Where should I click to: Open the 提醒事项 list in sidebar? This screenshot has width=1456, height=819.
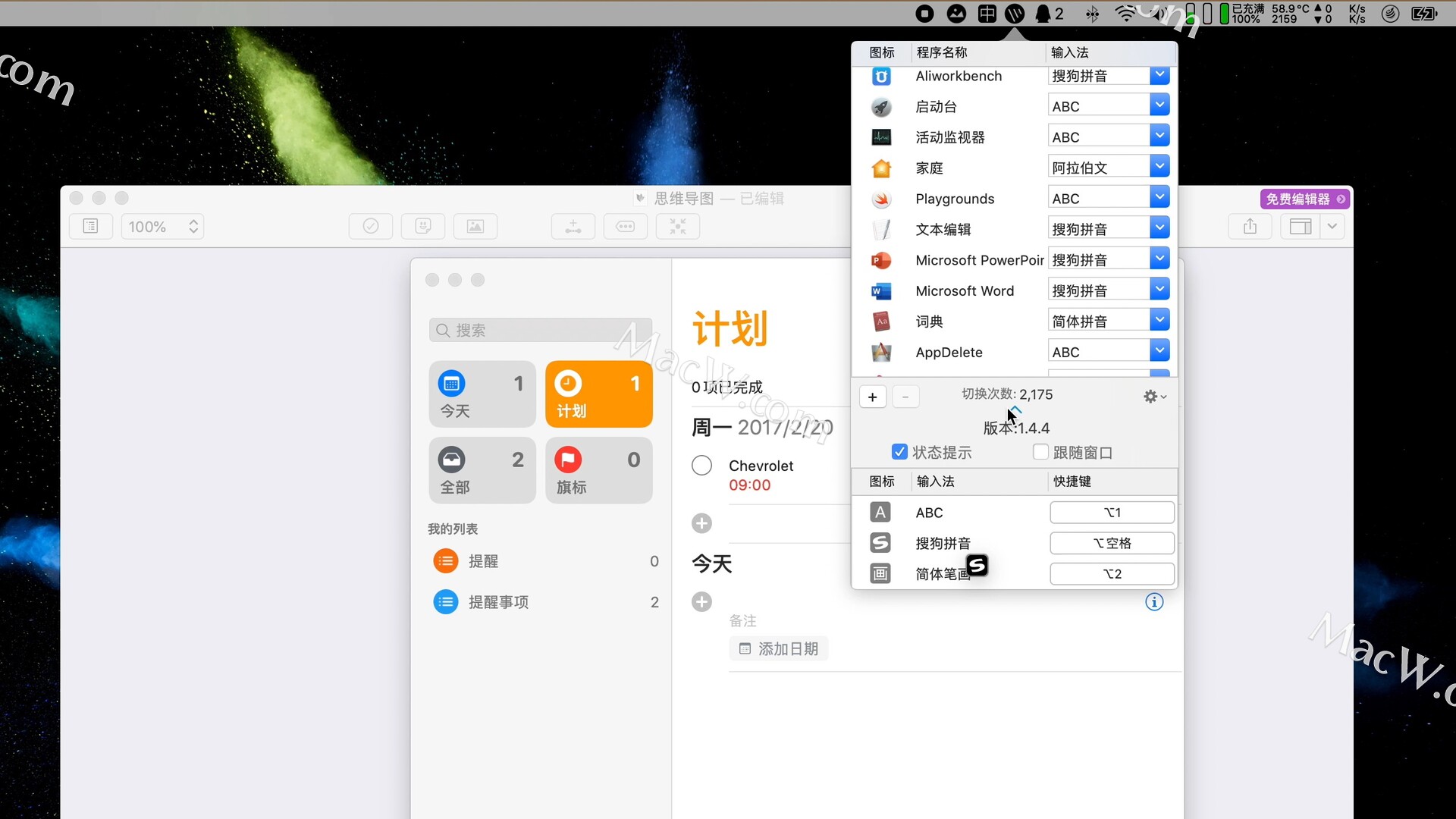pos(546,602)
